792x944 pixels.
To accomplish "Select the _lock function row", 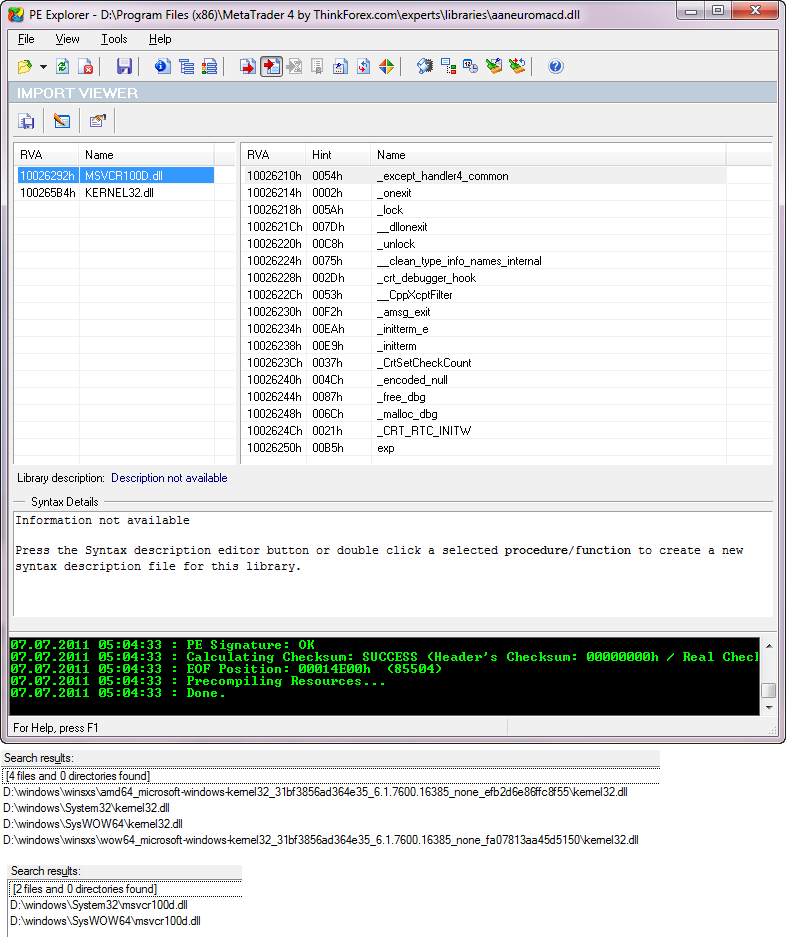I will pyautogui.click(x=484, y=210).
